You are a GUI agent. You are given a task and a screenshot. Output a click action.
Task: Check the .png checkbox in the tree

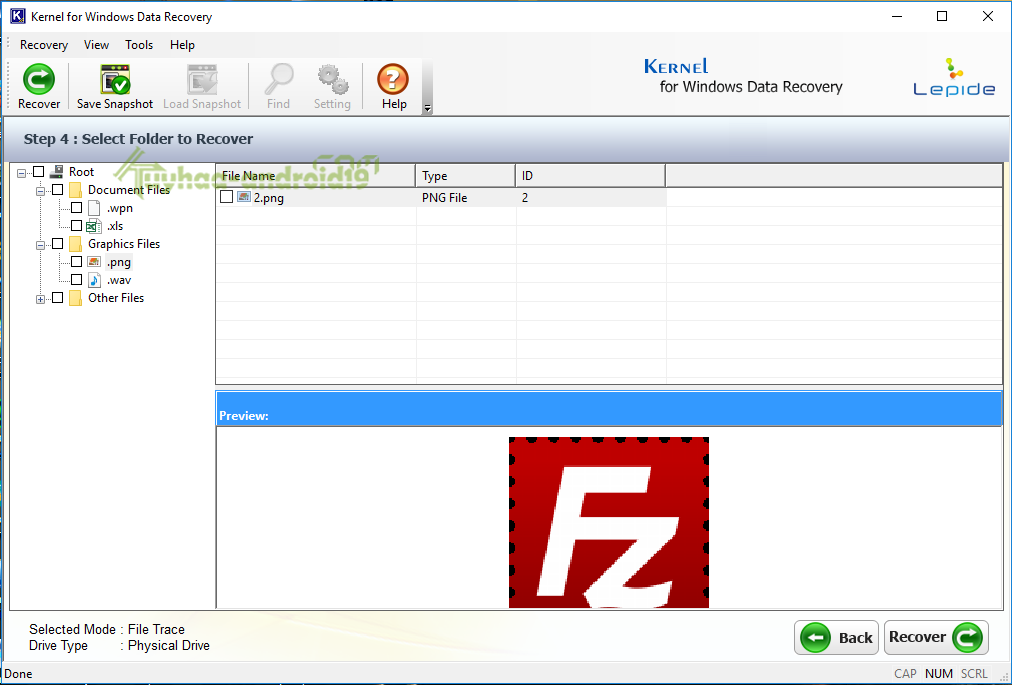tap(76, 262)
